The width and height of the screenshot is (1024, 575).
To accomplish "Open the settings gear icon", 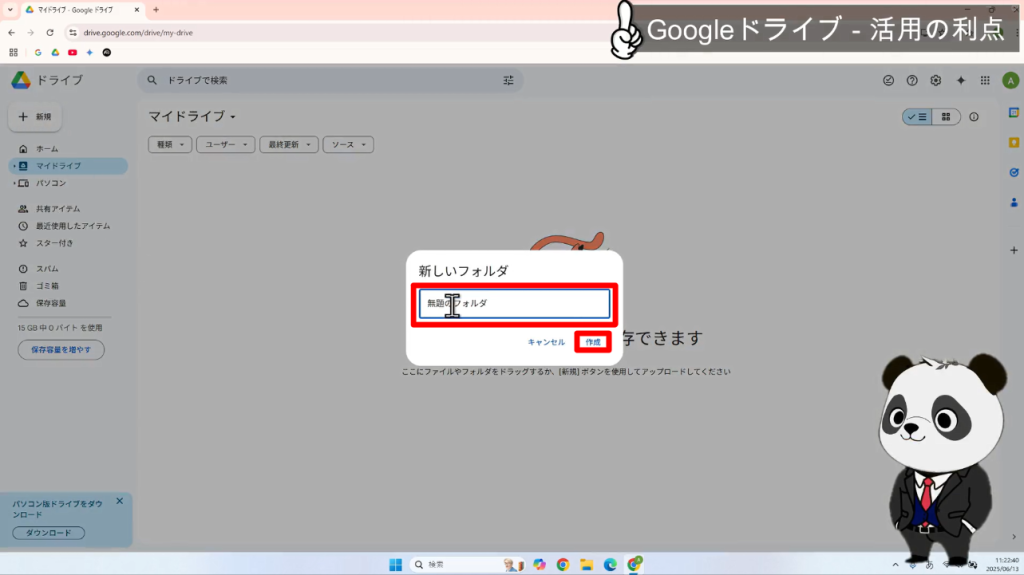I will pos(936,80).
